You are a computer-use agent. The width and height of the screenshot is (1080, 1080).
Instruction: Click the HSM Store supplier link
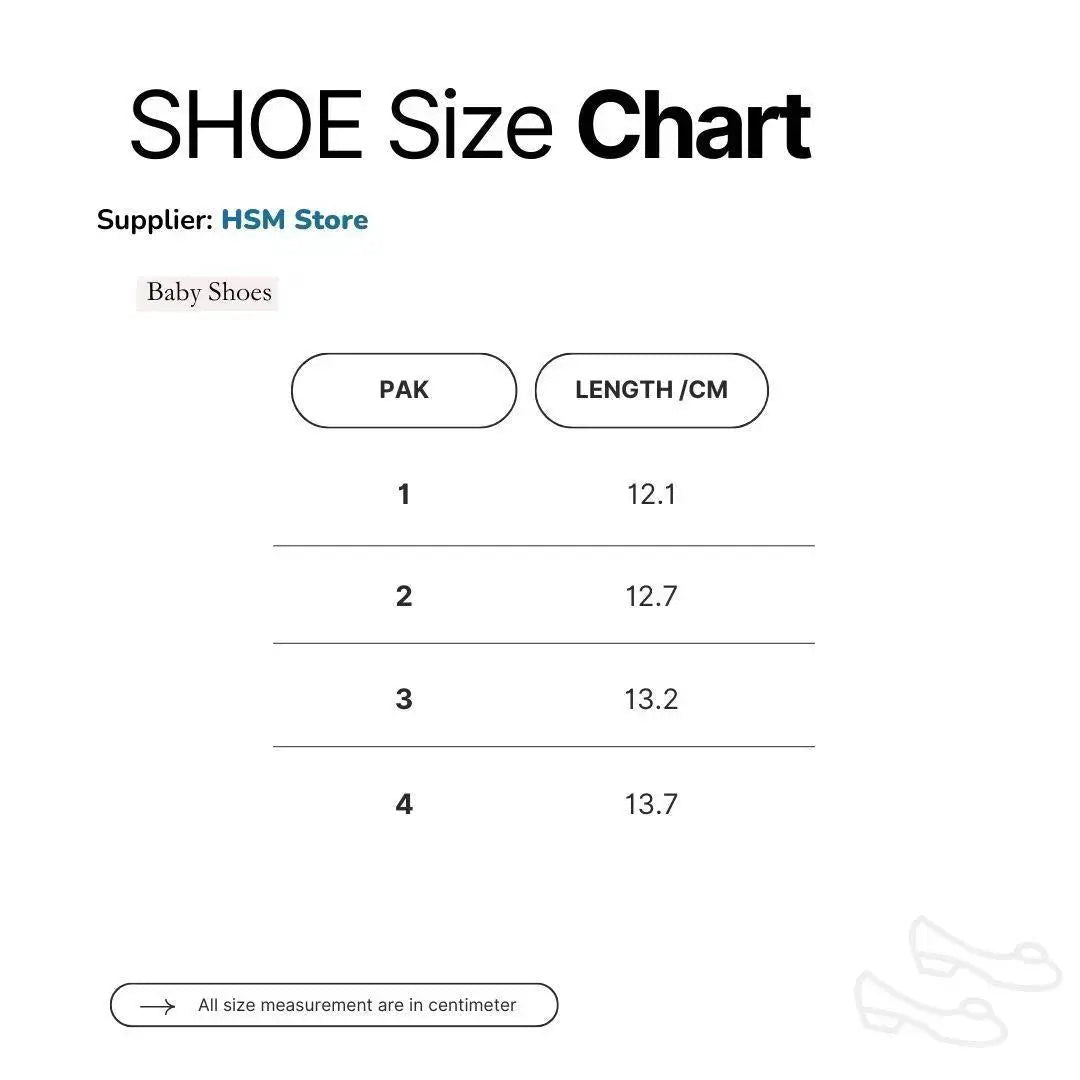pos(294,220)
